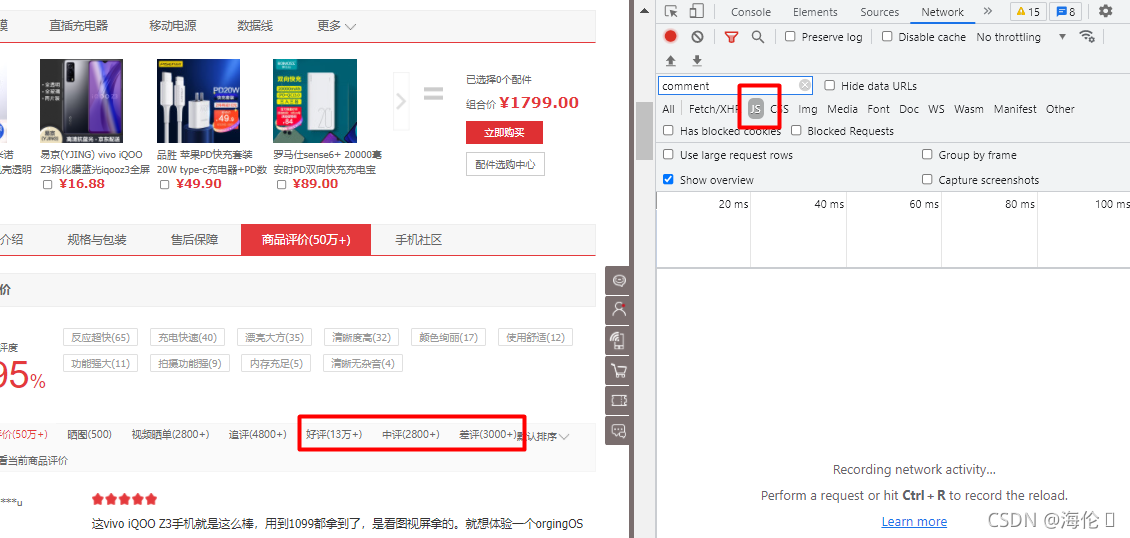Uncheck Show overview
This screenshot has height=538, width=1130.
[668, 179]
